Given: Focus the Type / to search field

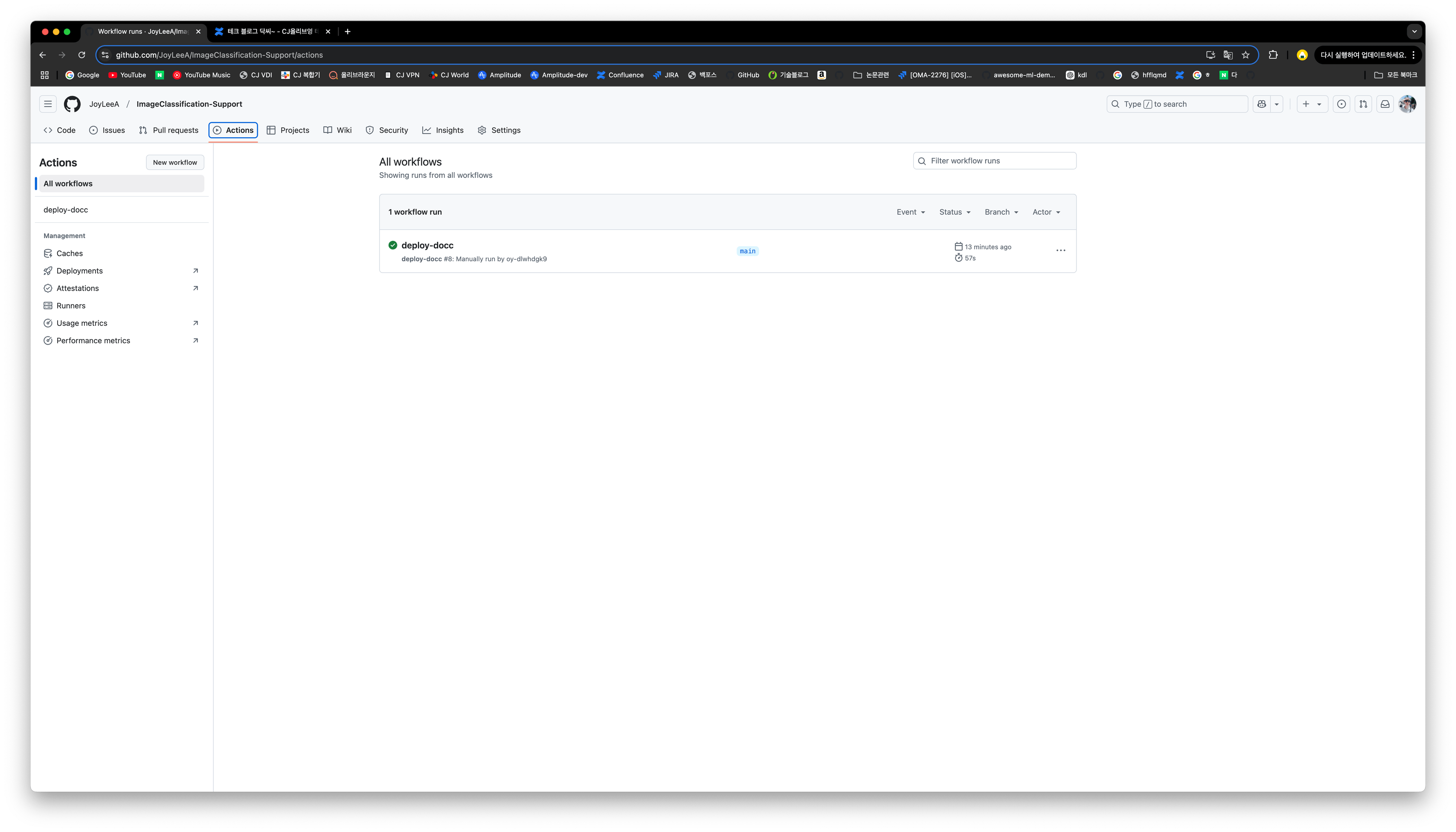Looking at the screenshot, I should 1177,104.
